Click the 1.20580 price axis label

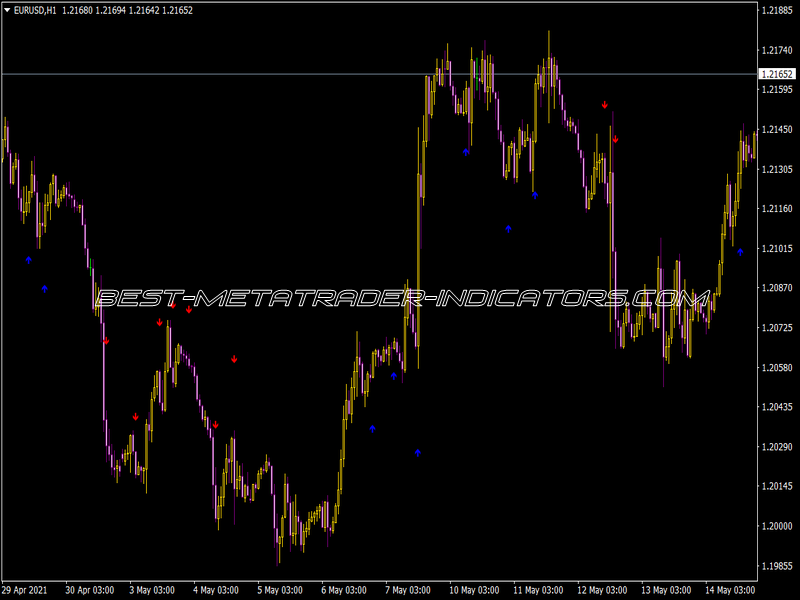tap(777, 367)
